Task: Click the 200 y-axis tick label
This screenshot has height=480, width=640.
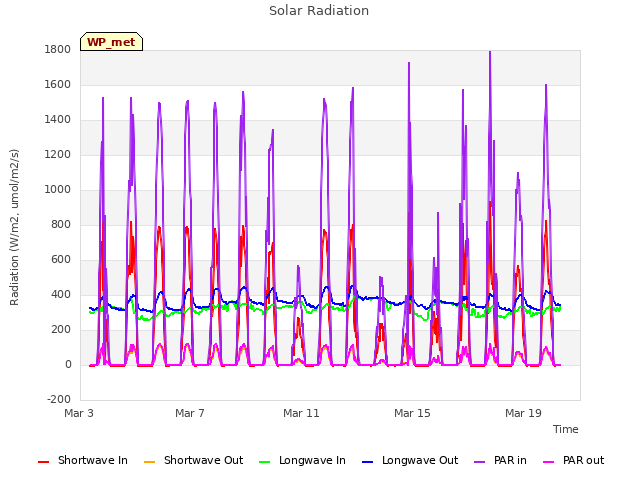Action: pyautogui.click(x=61, y=330)
